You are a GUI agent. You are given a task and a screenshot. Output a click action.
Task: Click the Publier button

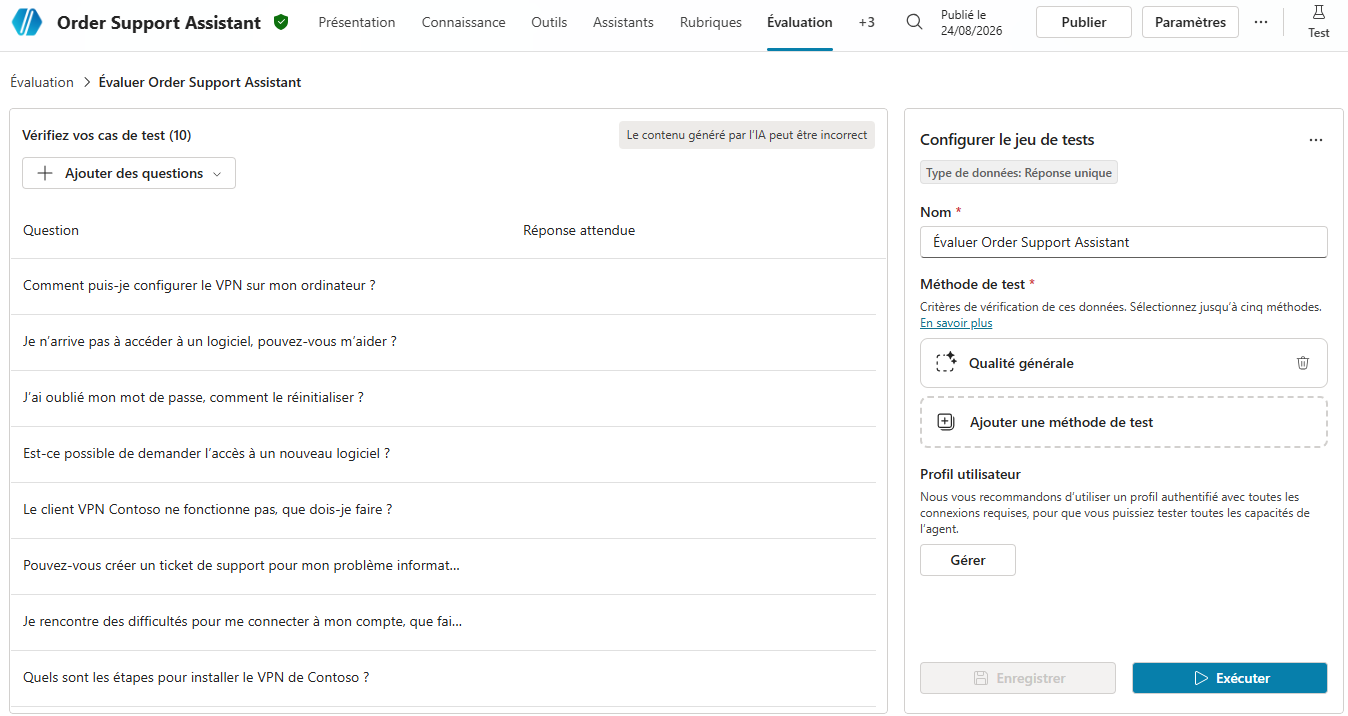click(x=1084, y=22)
